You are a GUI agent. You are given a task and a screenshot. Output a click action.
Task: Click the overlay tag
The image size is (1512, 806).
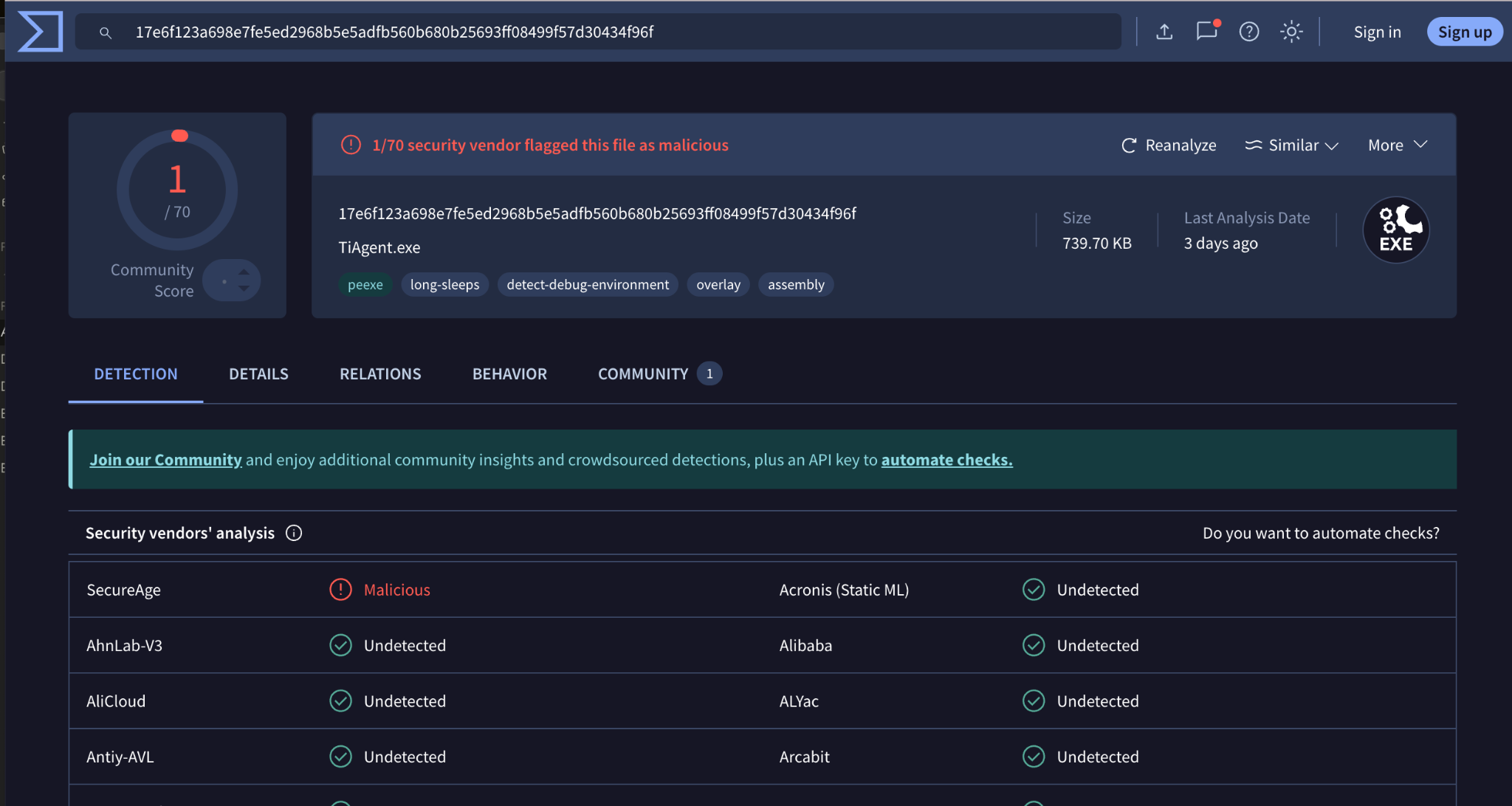pyautogui.click(x=718, y=284)
